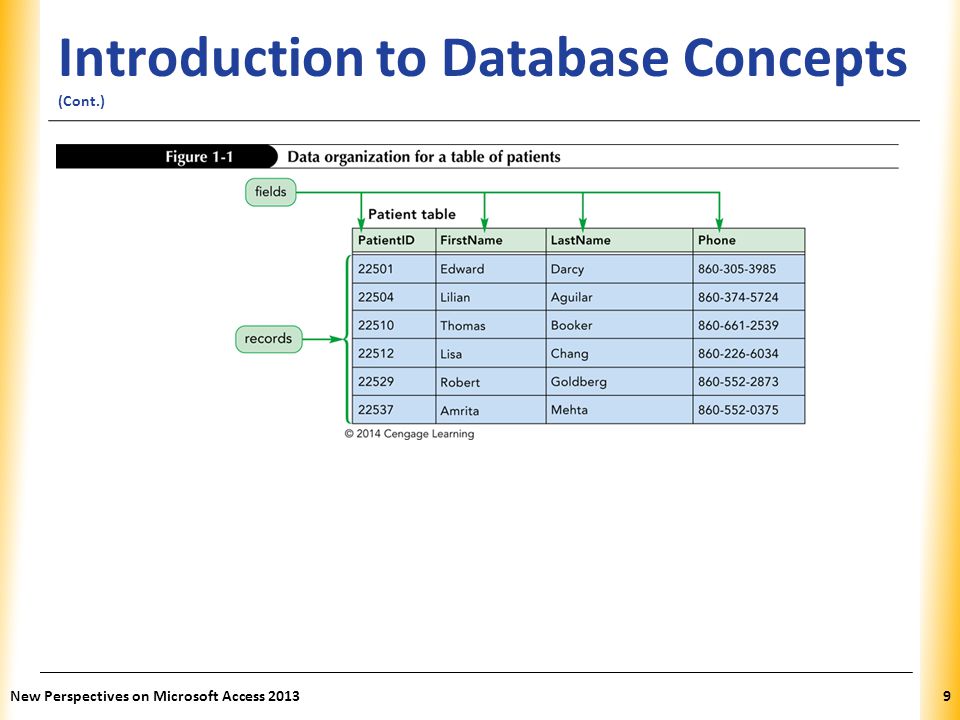Click the green "records" callout label

[x=269, y=339]
